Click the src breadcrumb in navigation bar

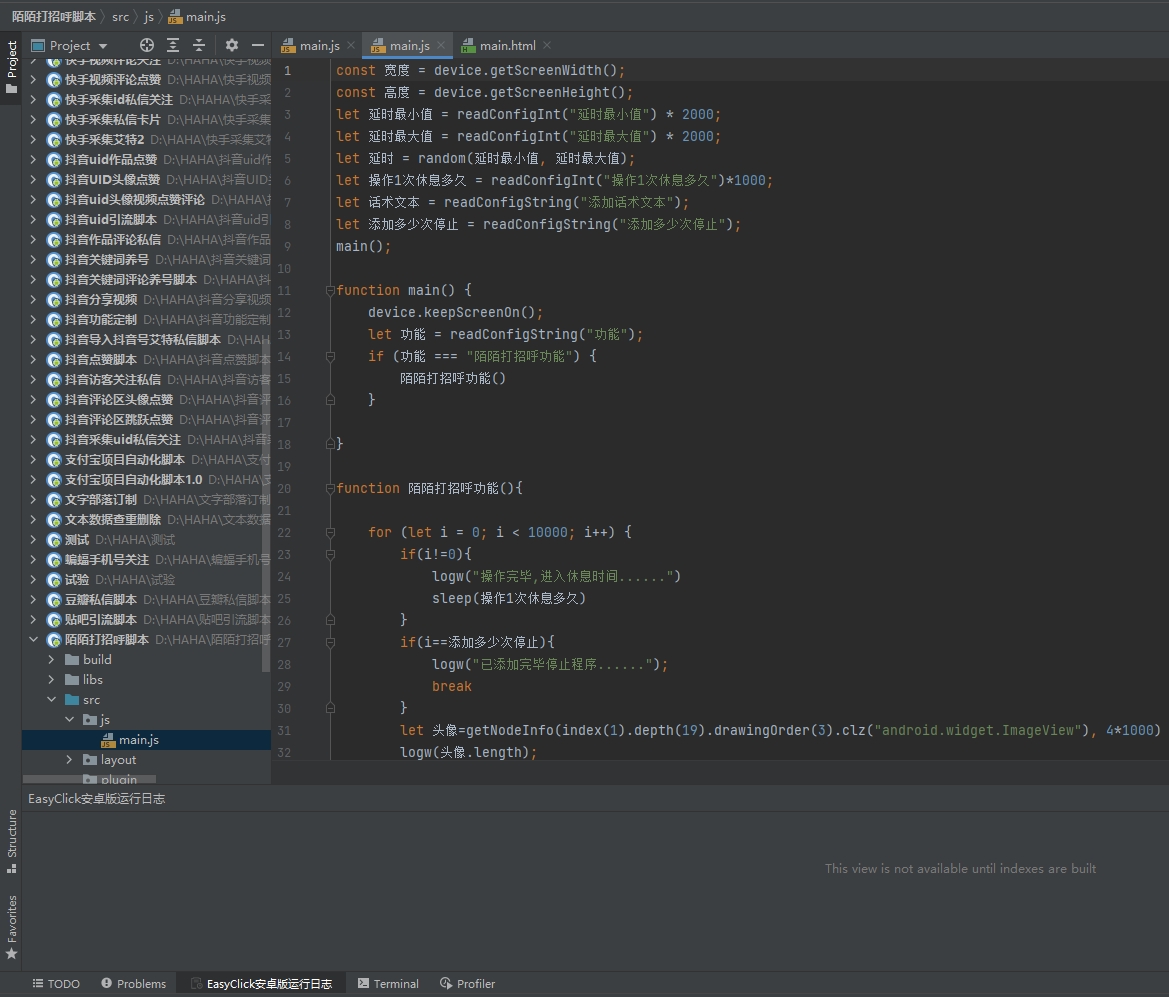[120, 16]
